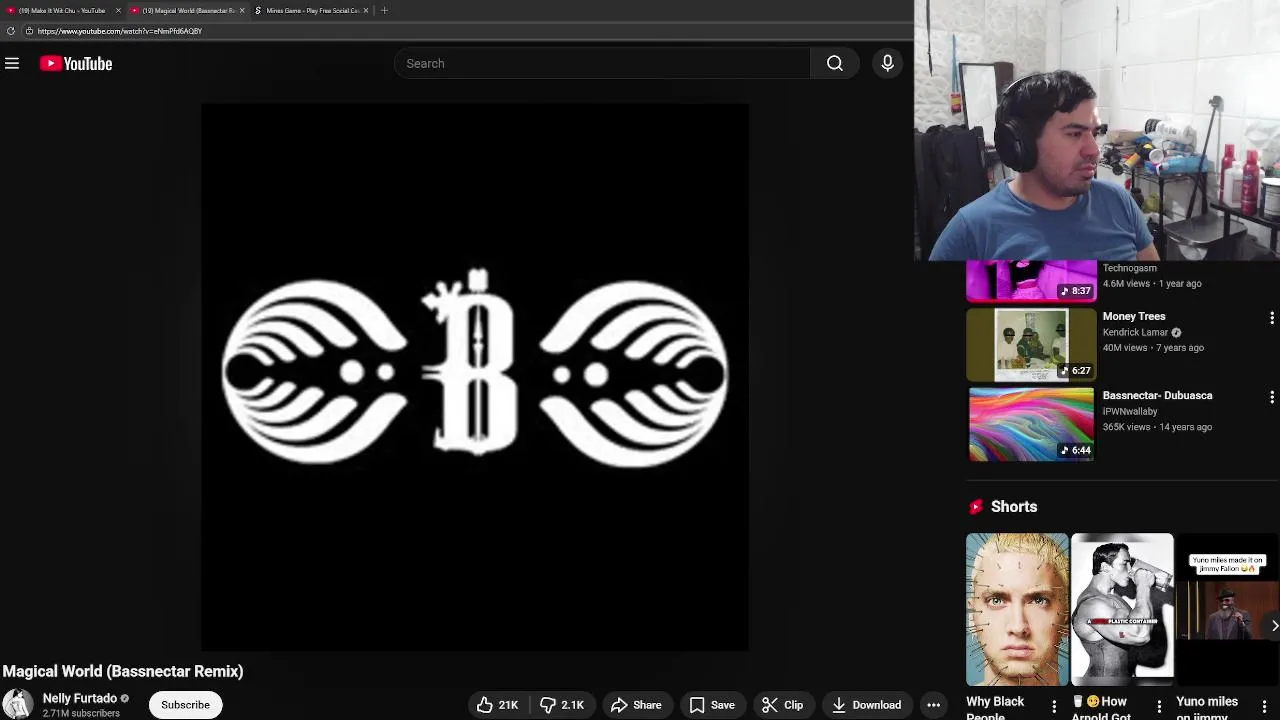Open Bassnectar- Dubuasca colorful thumbnail
The width and height of the screenshot is (1280, 720).
(1031, 425)
